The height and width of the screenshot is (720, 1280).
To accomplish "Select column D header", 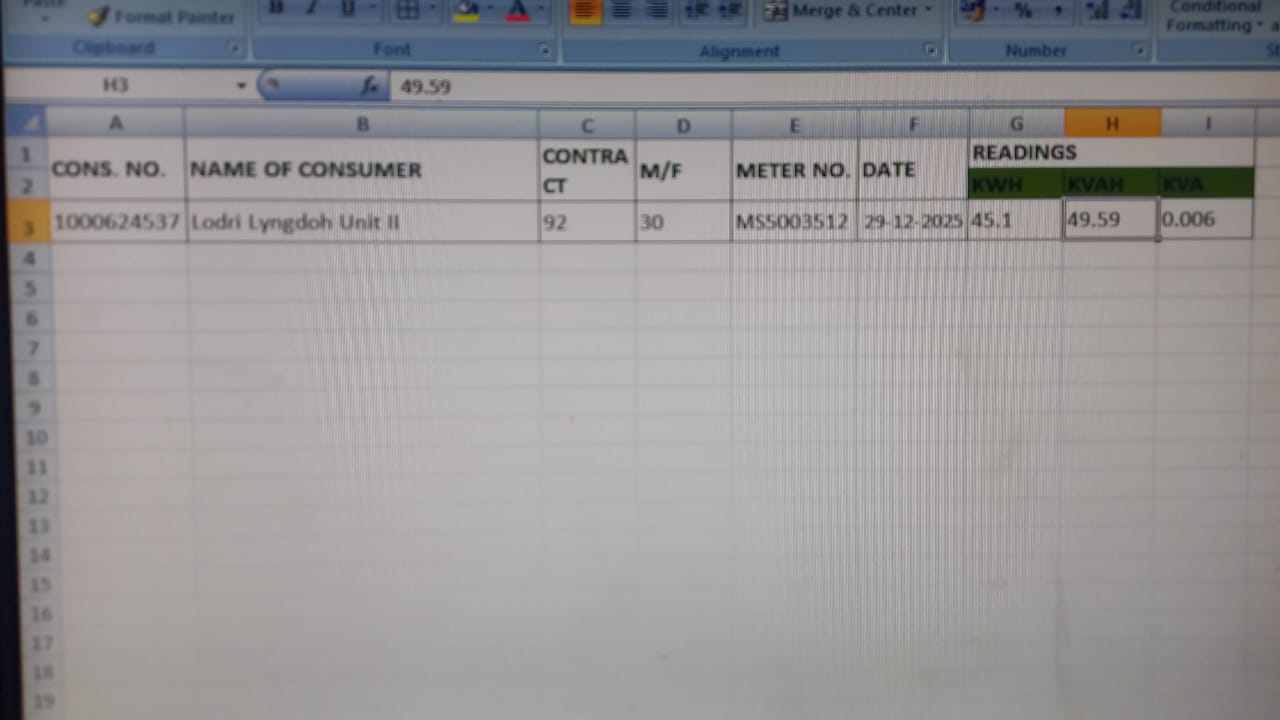I will point(683,125).
